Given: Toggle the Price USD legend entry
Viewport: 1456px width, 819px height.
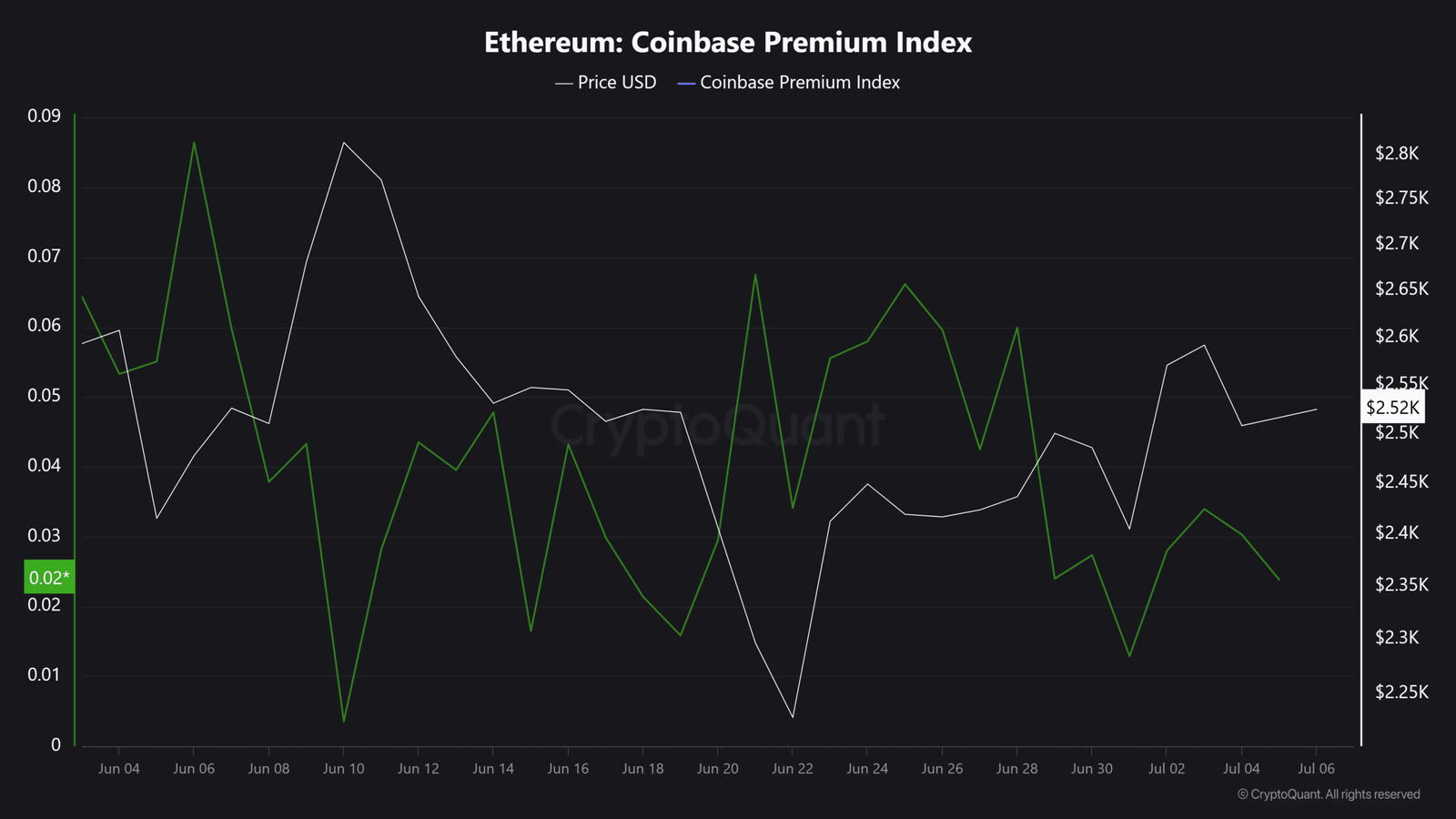Looking at the screenshot, I should (x=606, y=83).
